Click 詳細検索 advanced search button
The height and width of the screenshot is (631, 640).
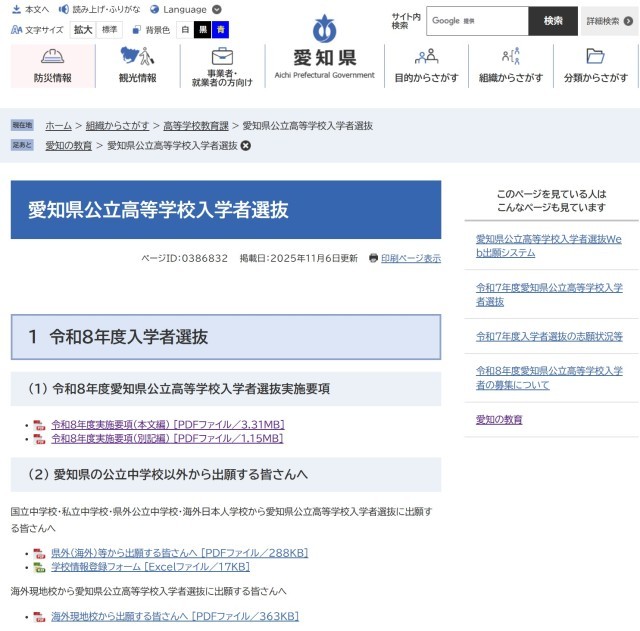pyautogui.click(x=608, y=21)
